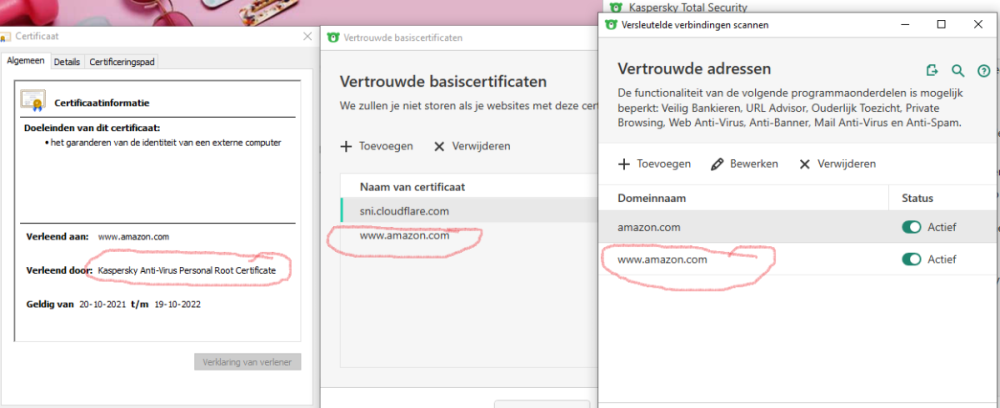Viewport: 1000px width, 408px height.
Task: Open the Certificeringspad tab
Action: pos(121,62)
